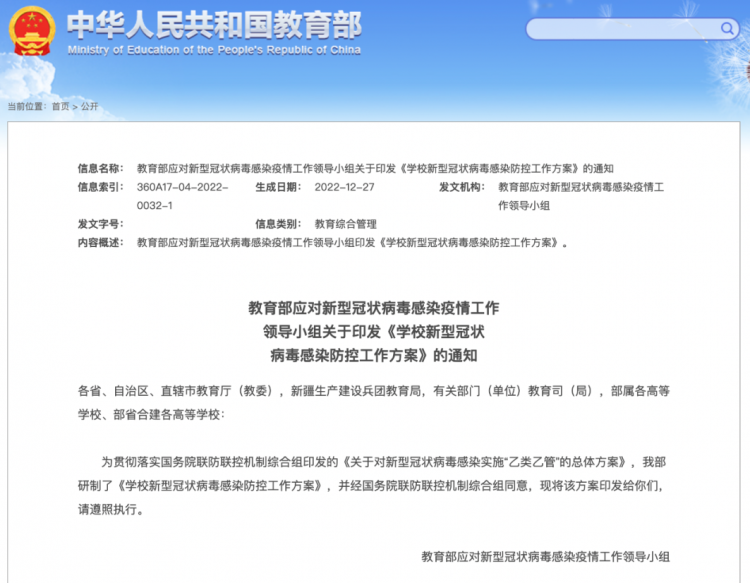
Task: Click the search magnifier icon
Action: 727,29
